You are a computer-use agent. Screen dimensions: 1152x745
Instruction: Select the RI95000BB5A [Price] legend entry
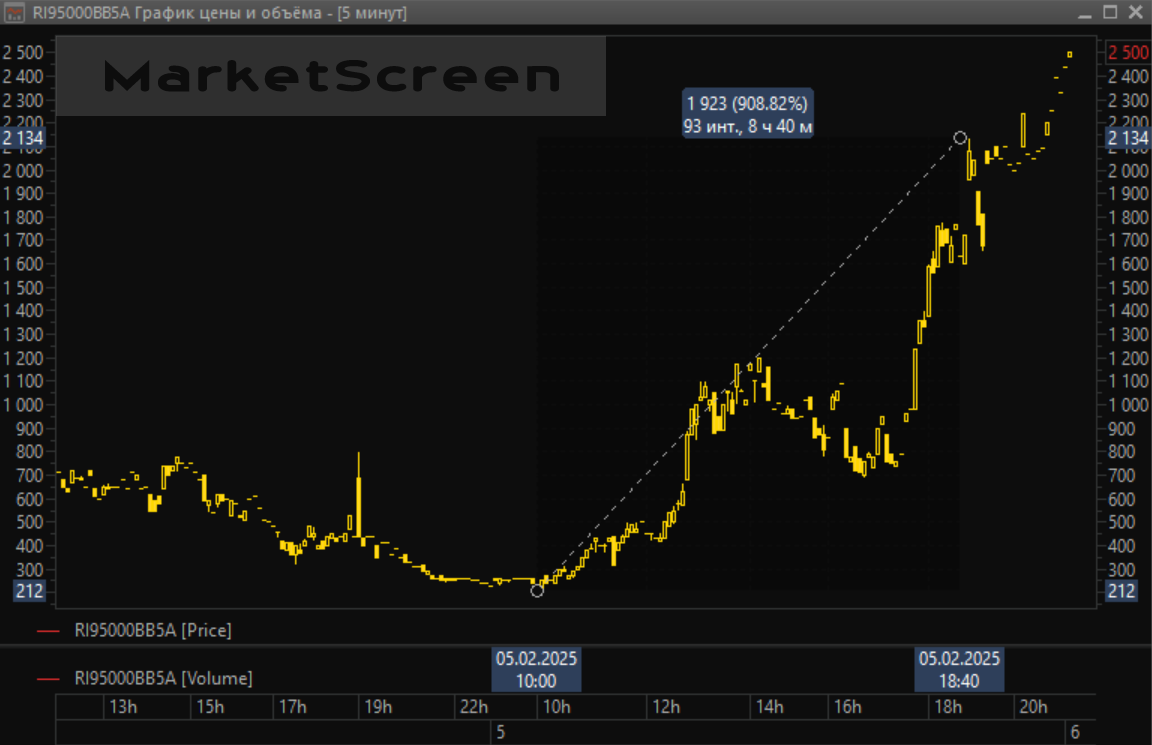pyautogui.click(x=153, y=630)
